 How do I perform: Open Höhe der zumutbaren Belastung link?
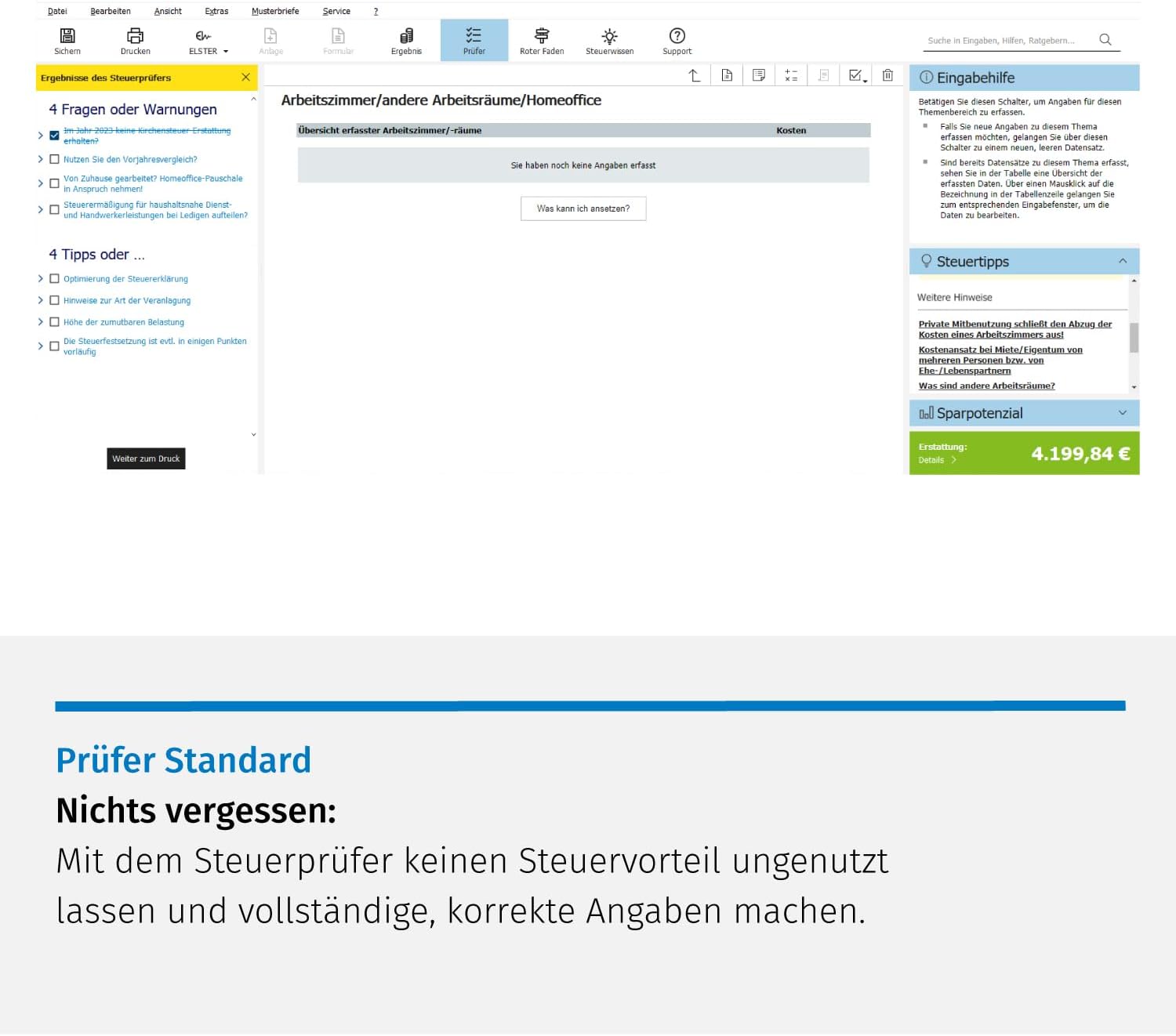(x=124, y=322)
